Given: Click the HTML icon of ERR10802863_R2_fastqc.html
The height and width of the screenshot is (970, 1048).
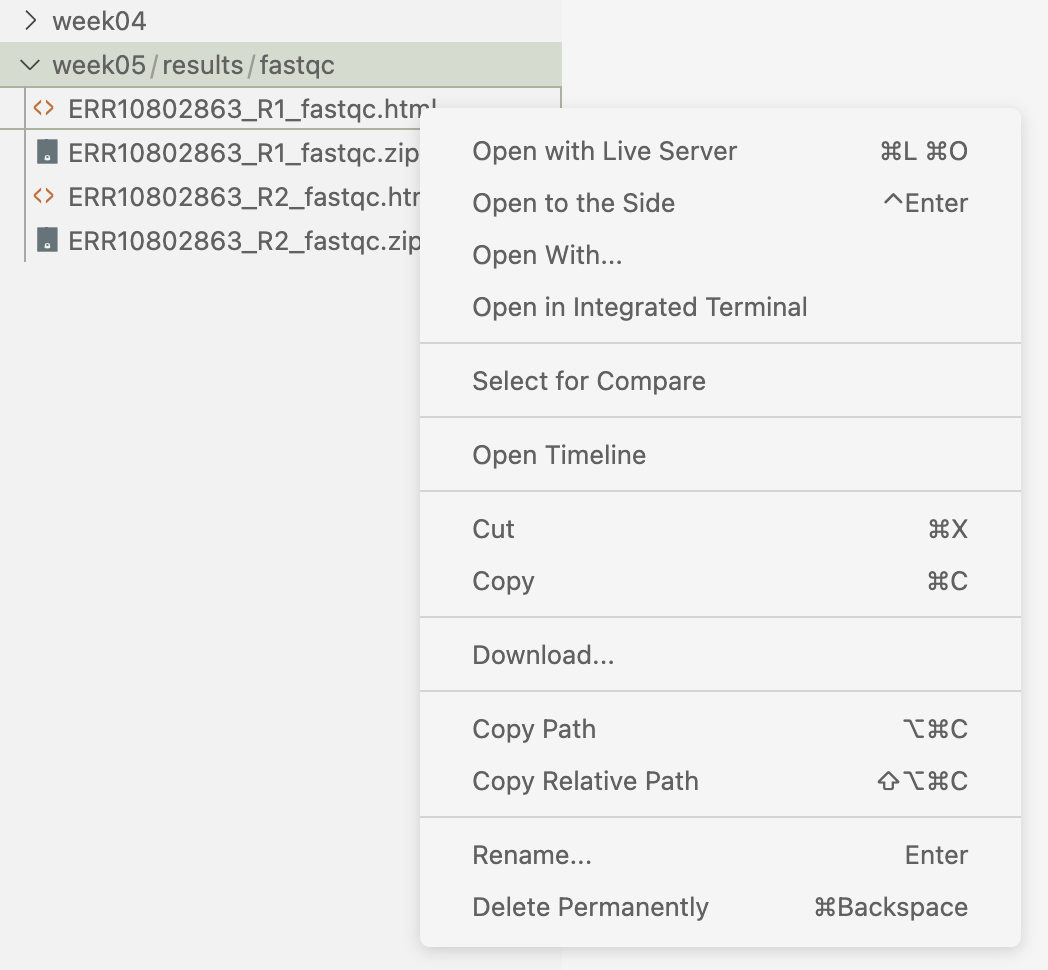Looking at the screenshot, I should (43, 197).
